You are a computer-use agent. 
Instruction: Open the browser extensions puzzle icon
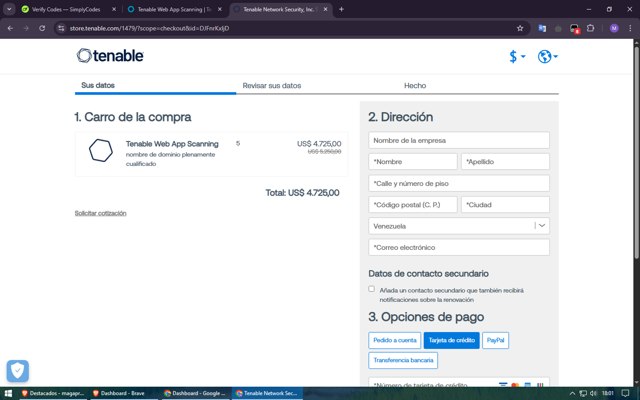(590, 28)
